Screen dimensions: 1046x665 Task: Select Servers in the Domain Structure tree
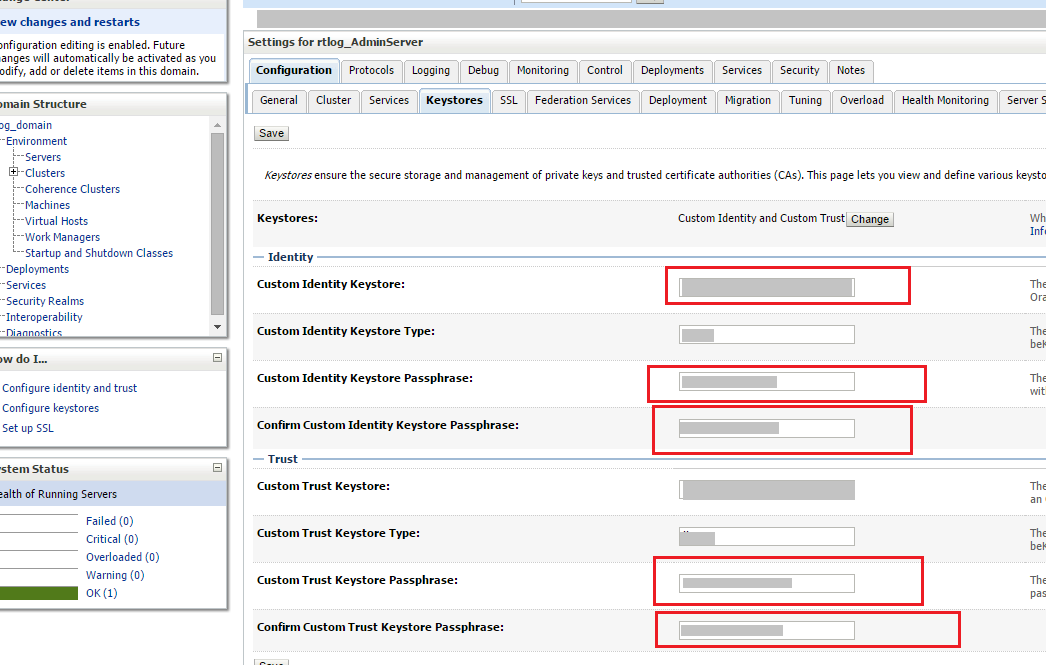(41, 156)
